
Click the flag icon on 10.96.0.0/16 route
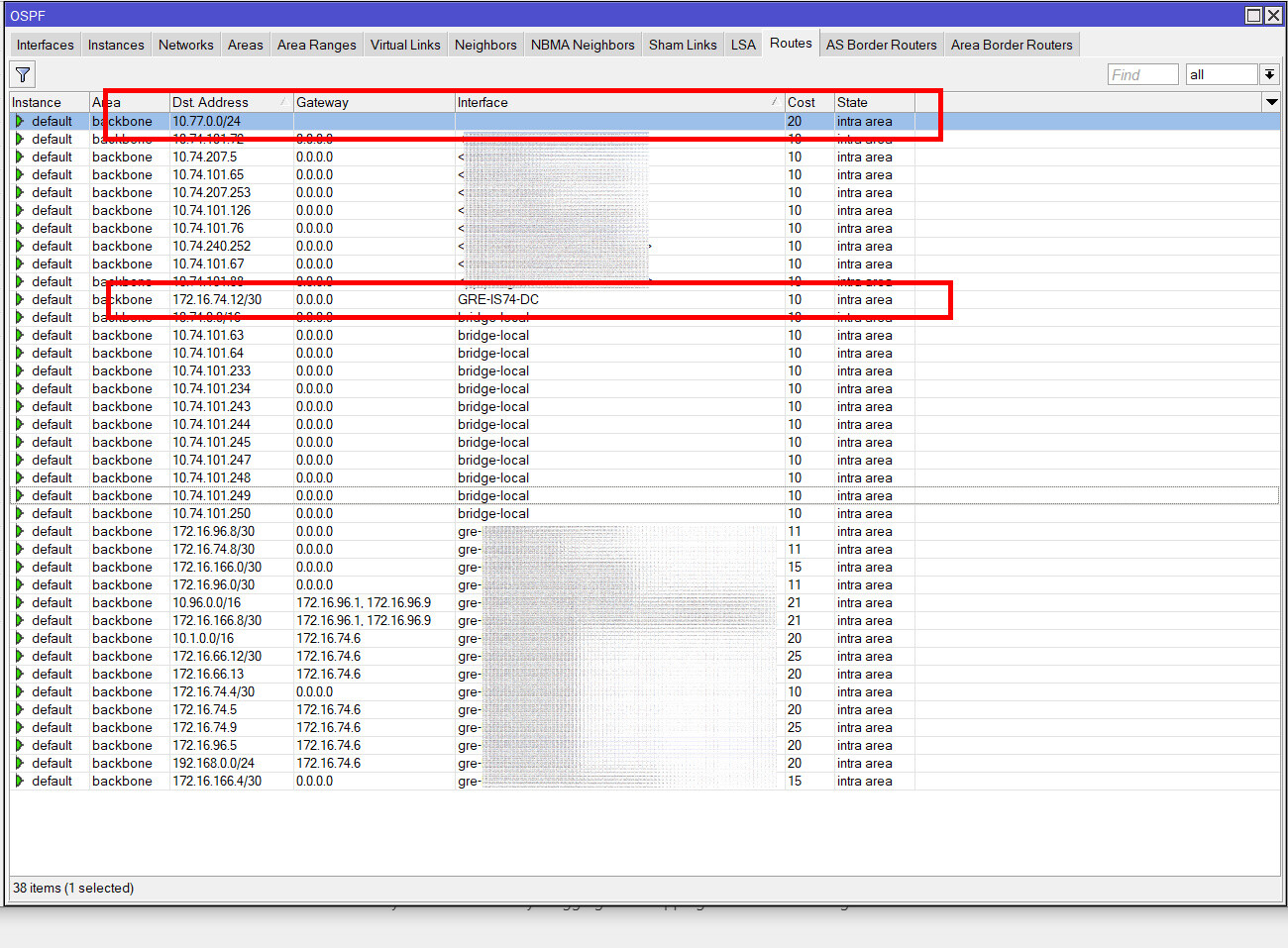point(21,602)
